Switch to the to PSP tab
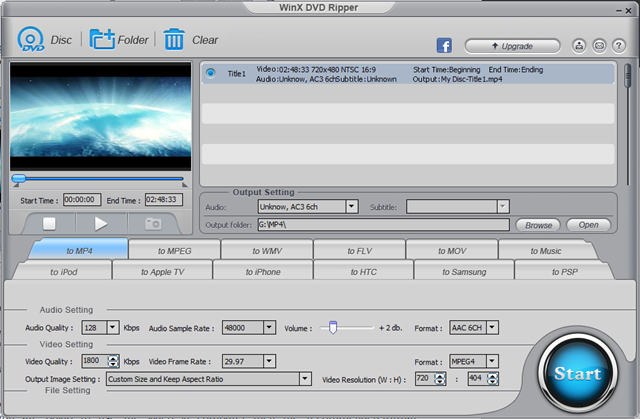 [564, 272]
